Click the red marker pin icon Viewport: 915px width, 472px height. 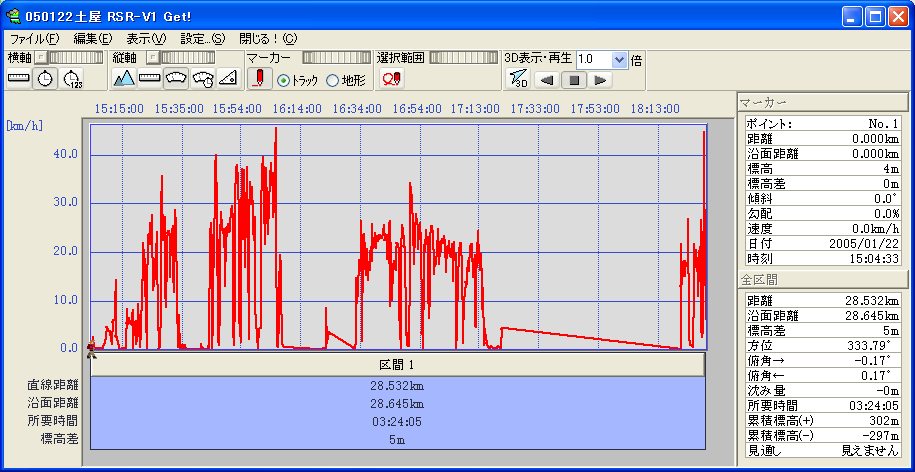(258, 79)
